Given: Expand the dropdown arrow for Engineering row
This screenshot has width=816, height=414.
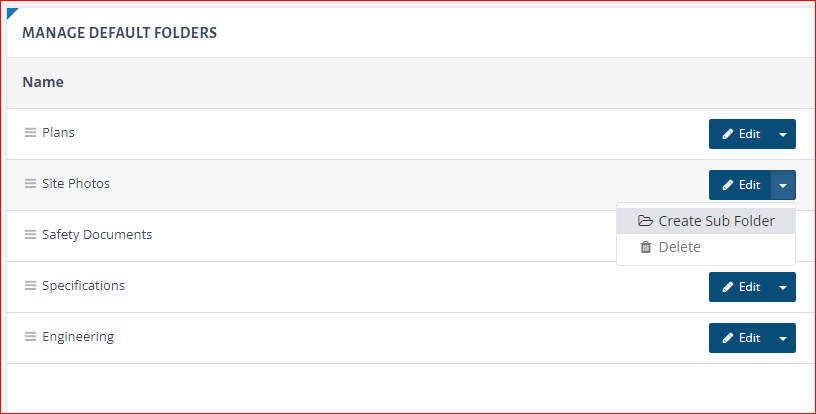Looking at the screenshot, I should [783, 338].
